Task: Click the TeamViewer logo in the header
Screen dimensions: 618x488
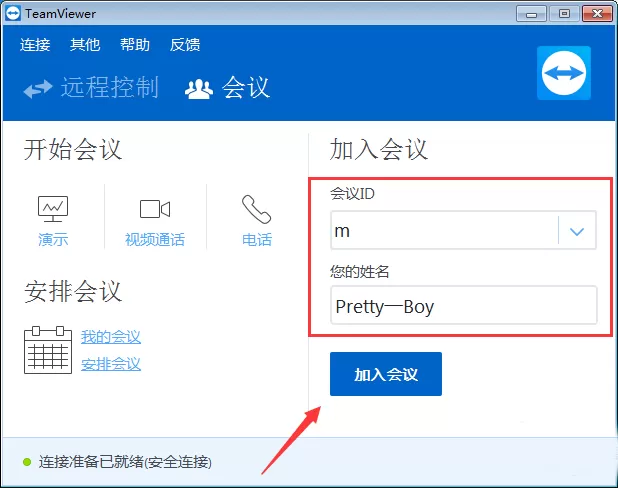Action: tap(564, 73)
